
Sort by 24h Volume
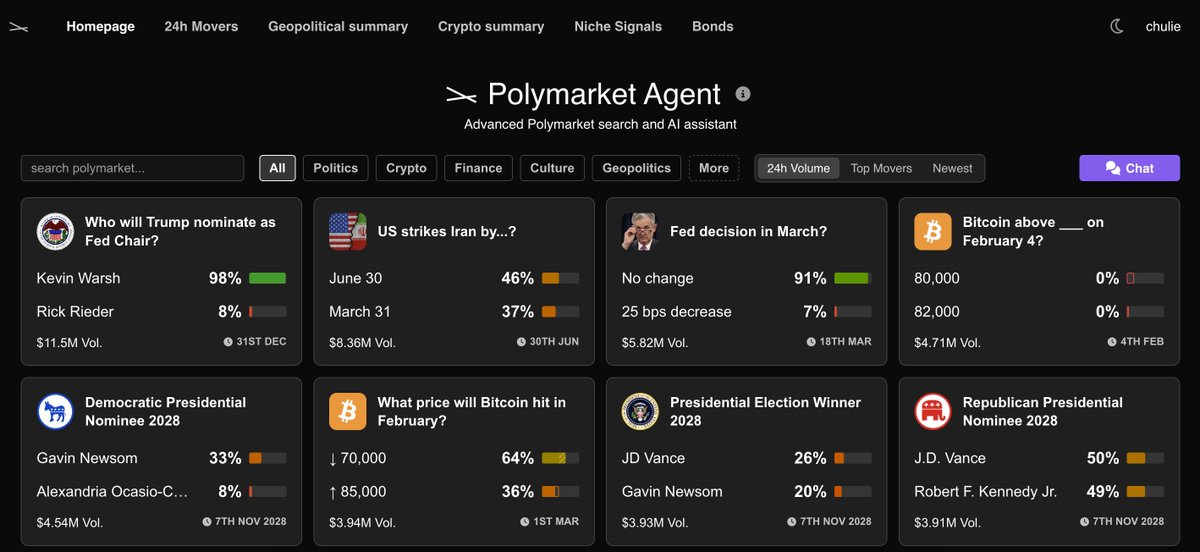tap(798, 168)
